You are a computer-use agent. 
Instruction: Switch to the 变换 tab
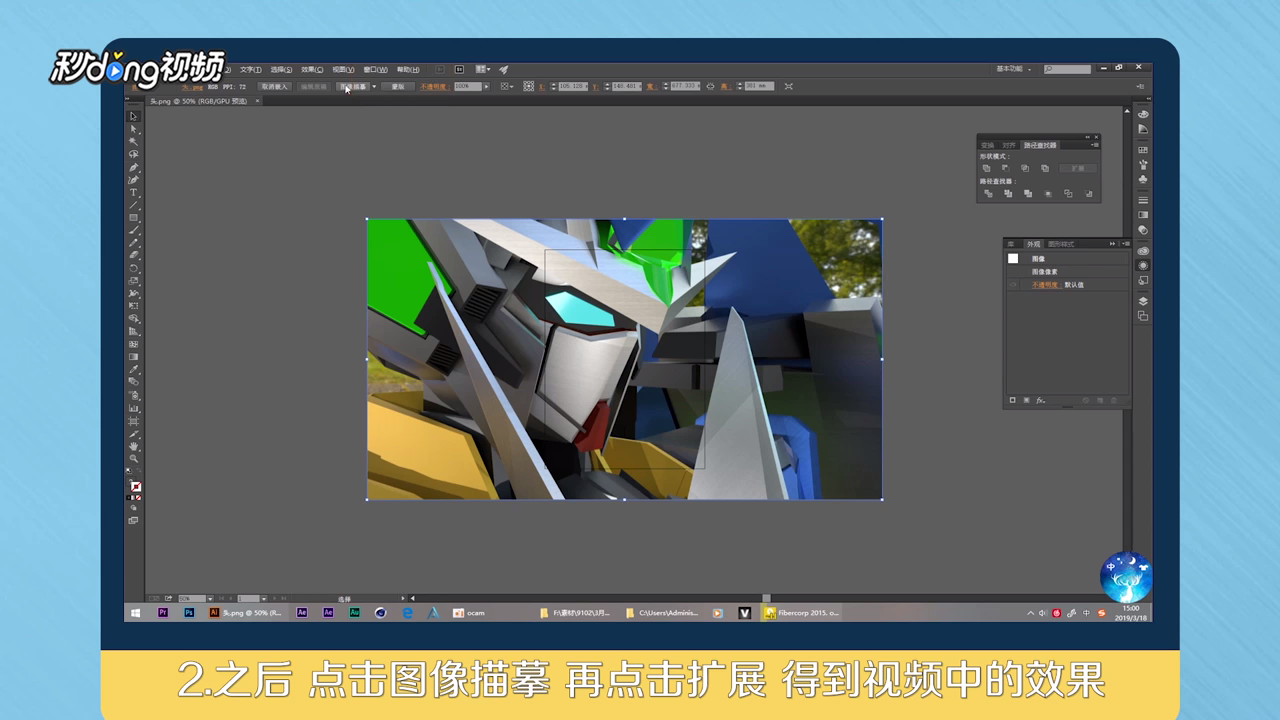(988, 145)
